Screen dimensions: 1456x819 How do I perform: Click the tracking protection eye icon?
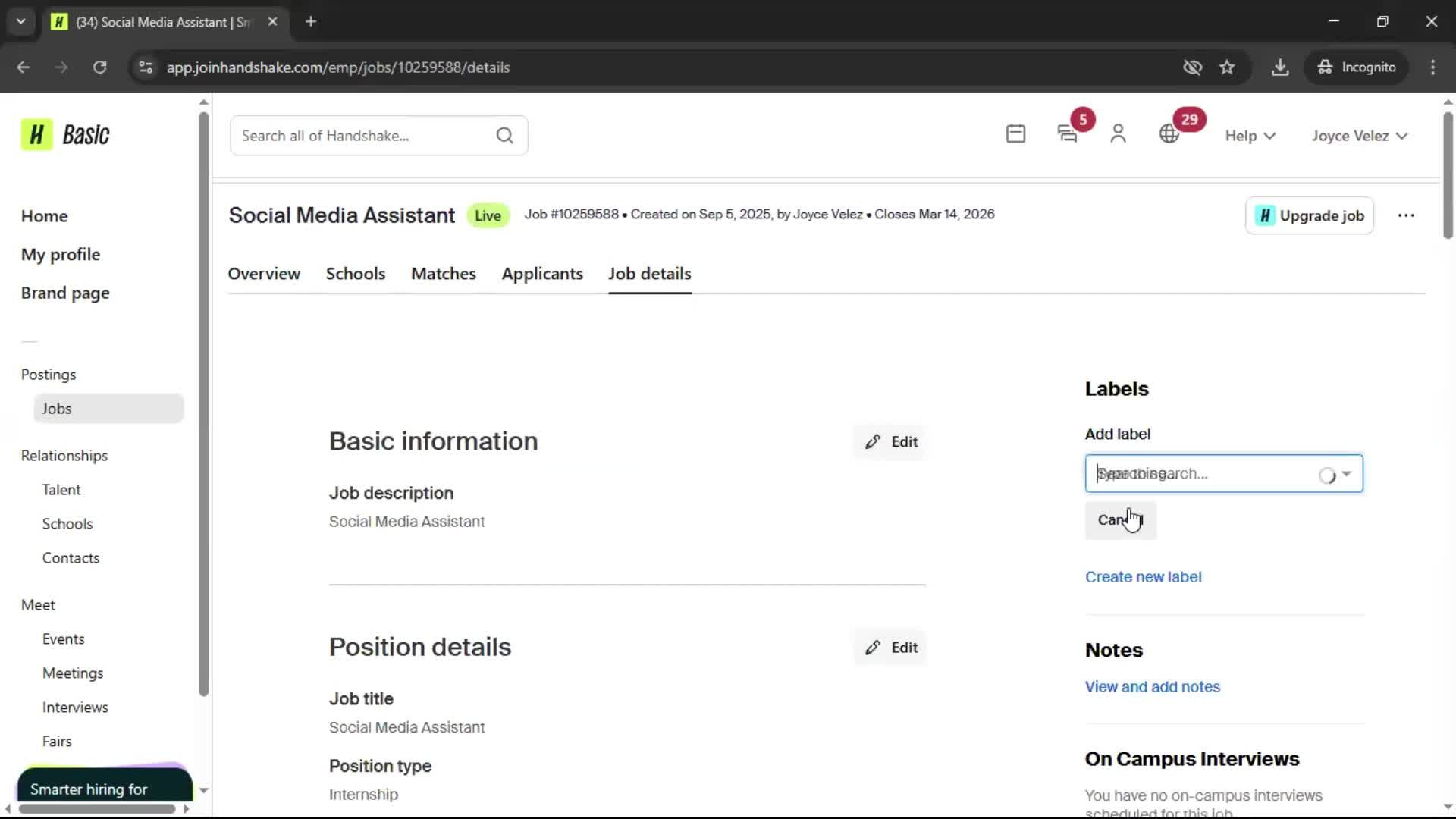click(1193, 67)
